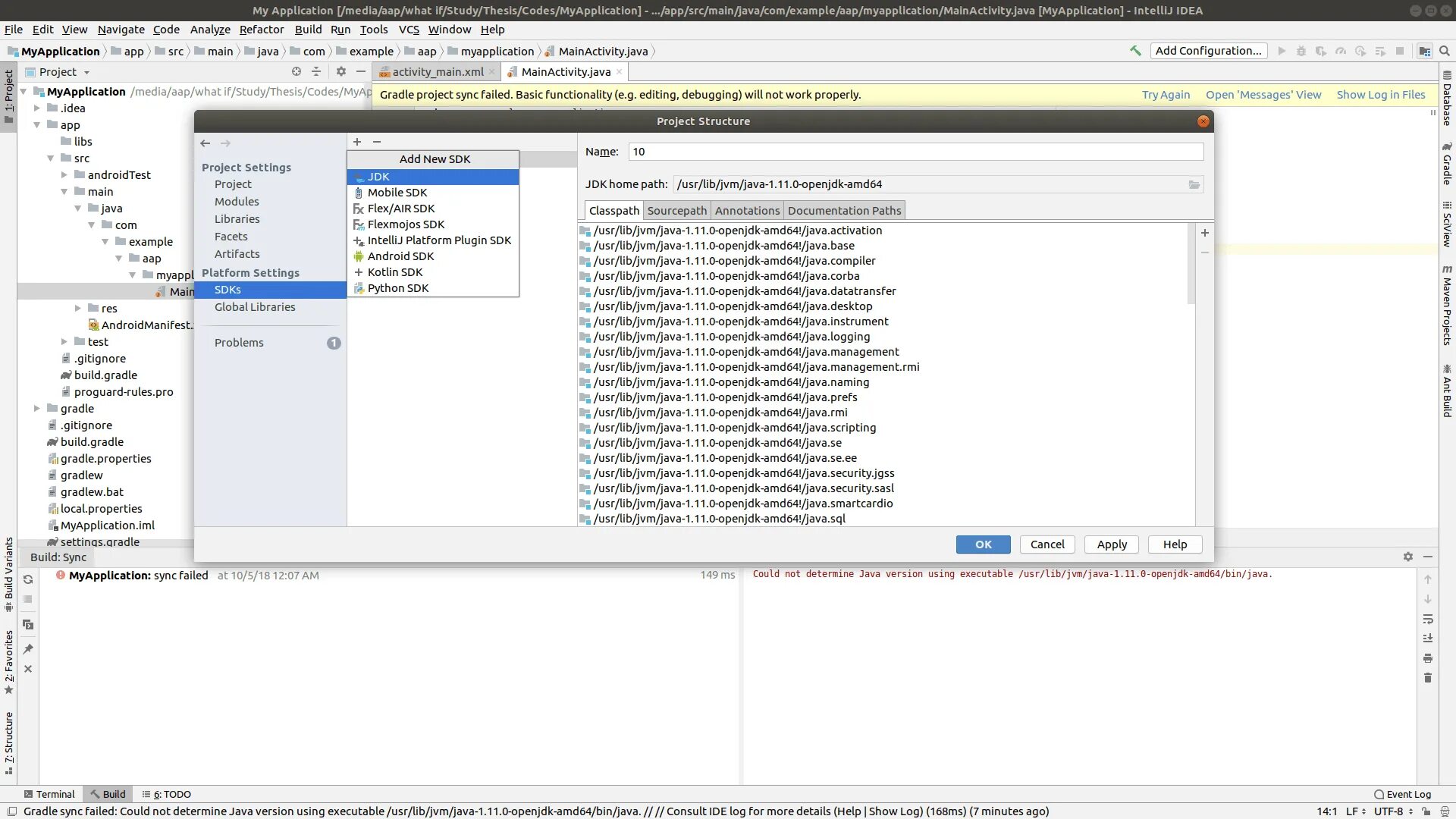
Task: Toggle the Terminal tool window
Action: [x=49, y=794]
